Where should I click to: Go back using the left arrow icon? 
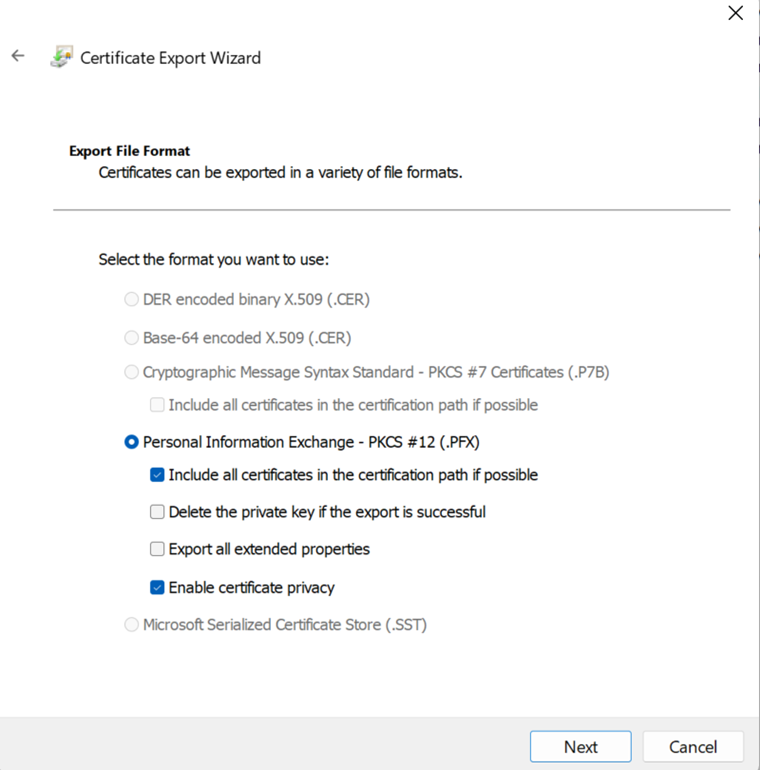point(18,55)
